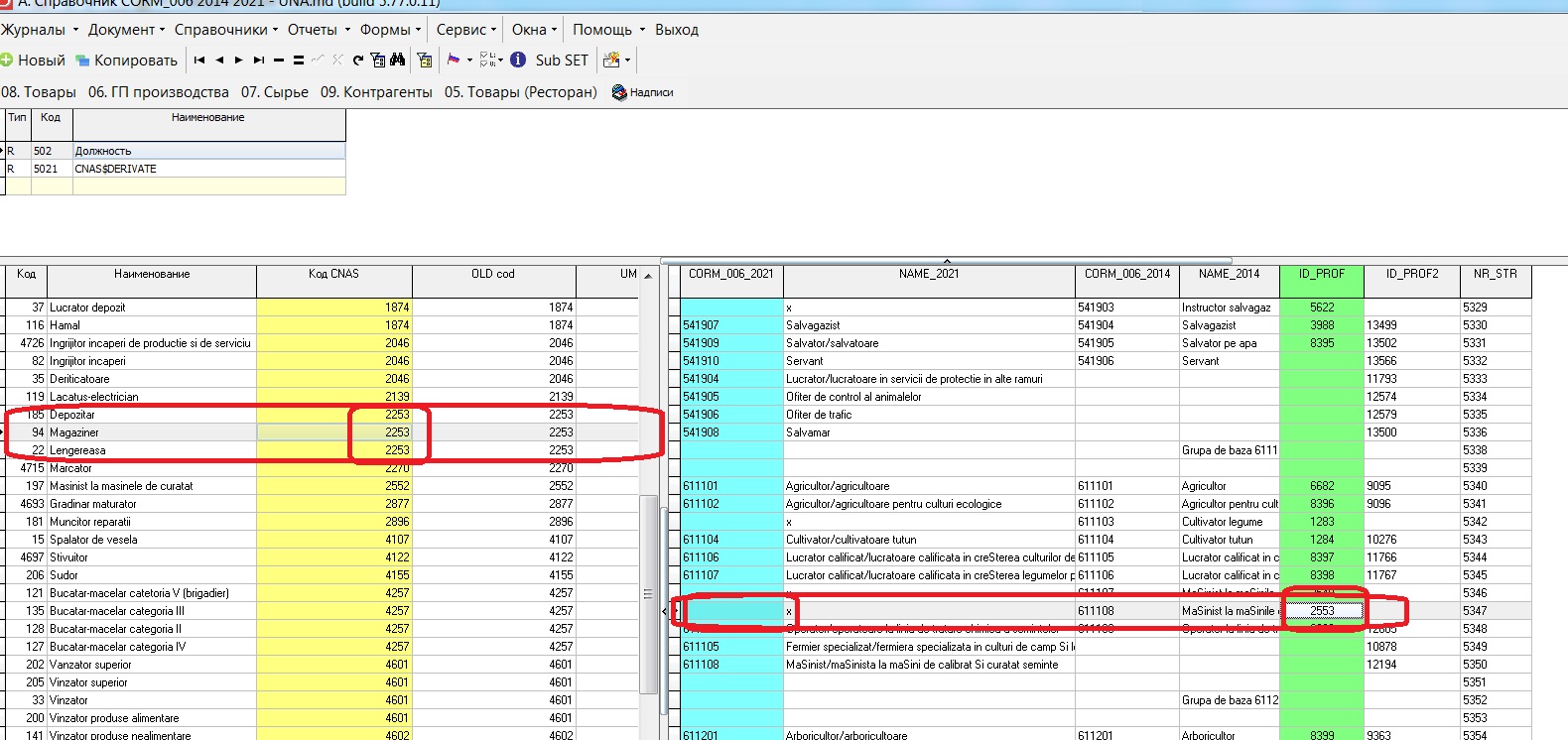Click the double-line toolbar icon
This screenshot has height=740, width=1568.
click(x=299, y=60)
